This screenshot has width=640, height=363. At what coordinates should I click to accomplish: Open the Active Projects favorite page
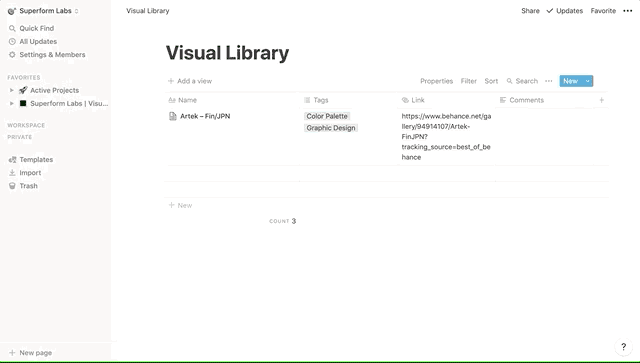pos(54,90)
